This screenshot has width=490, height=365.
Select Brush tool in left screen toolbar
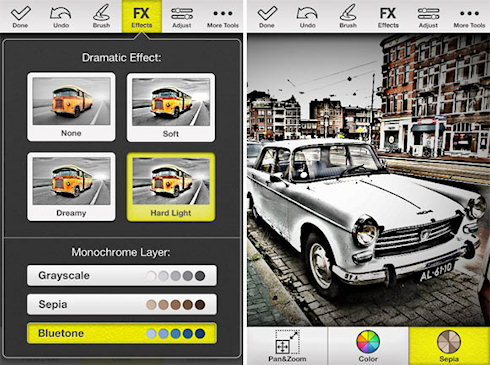pos(101,17)
